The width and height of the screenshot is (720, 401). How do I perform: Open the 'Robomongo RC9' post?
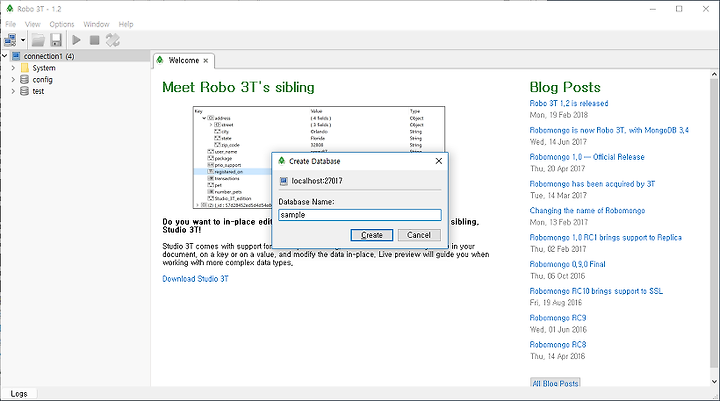pos(558,318)
